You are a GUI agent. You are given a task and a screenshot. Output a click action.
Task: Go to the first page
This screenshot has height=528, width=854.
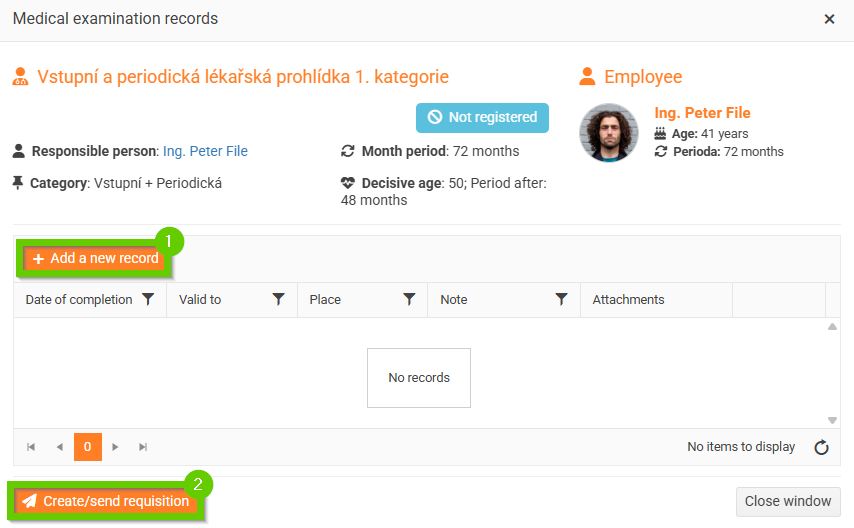point(31,447)
